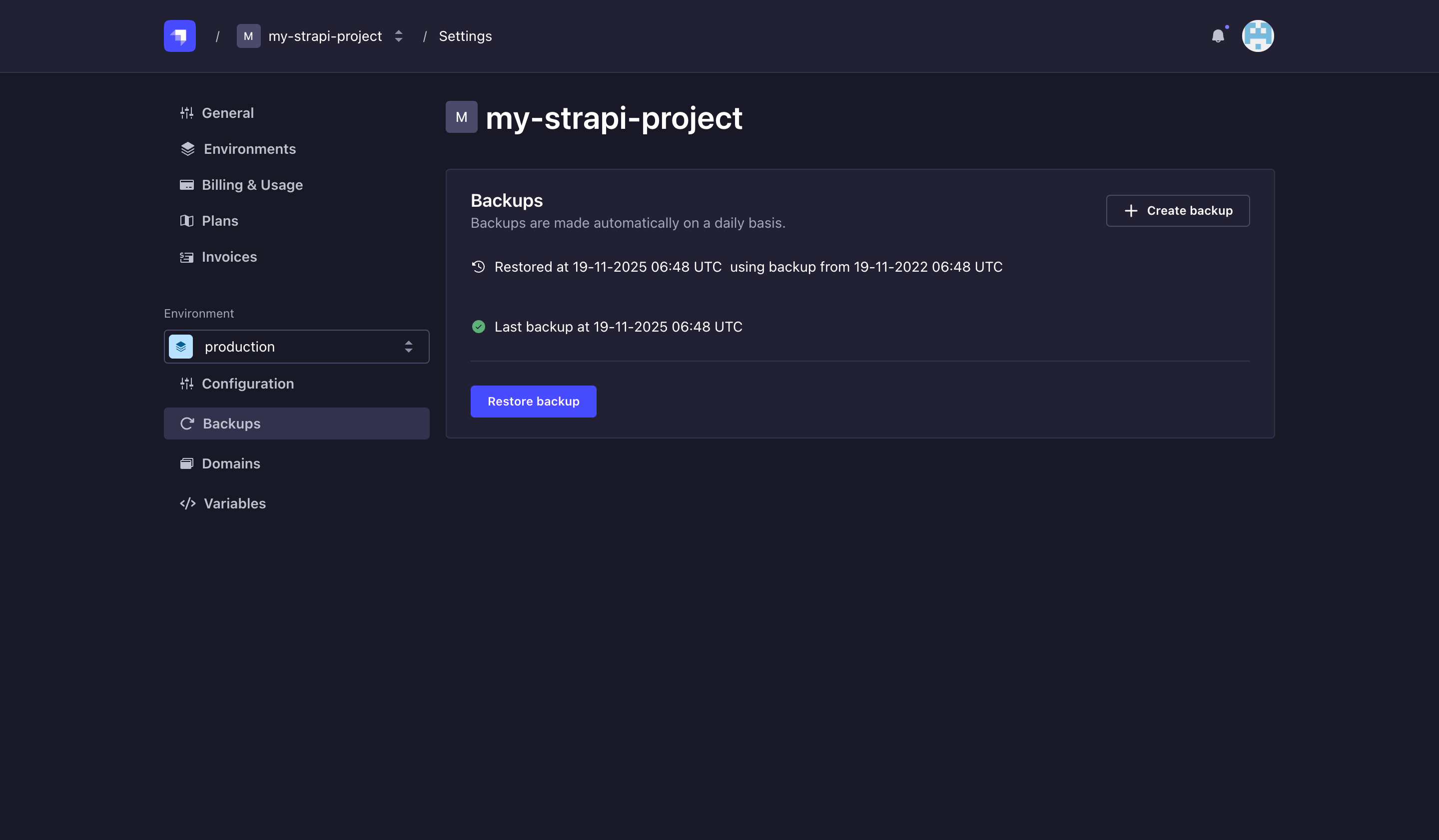Viewport: 1439px width, 840px height.
Task: Click the Billing & Usage card icon
Action: [186, 185]
